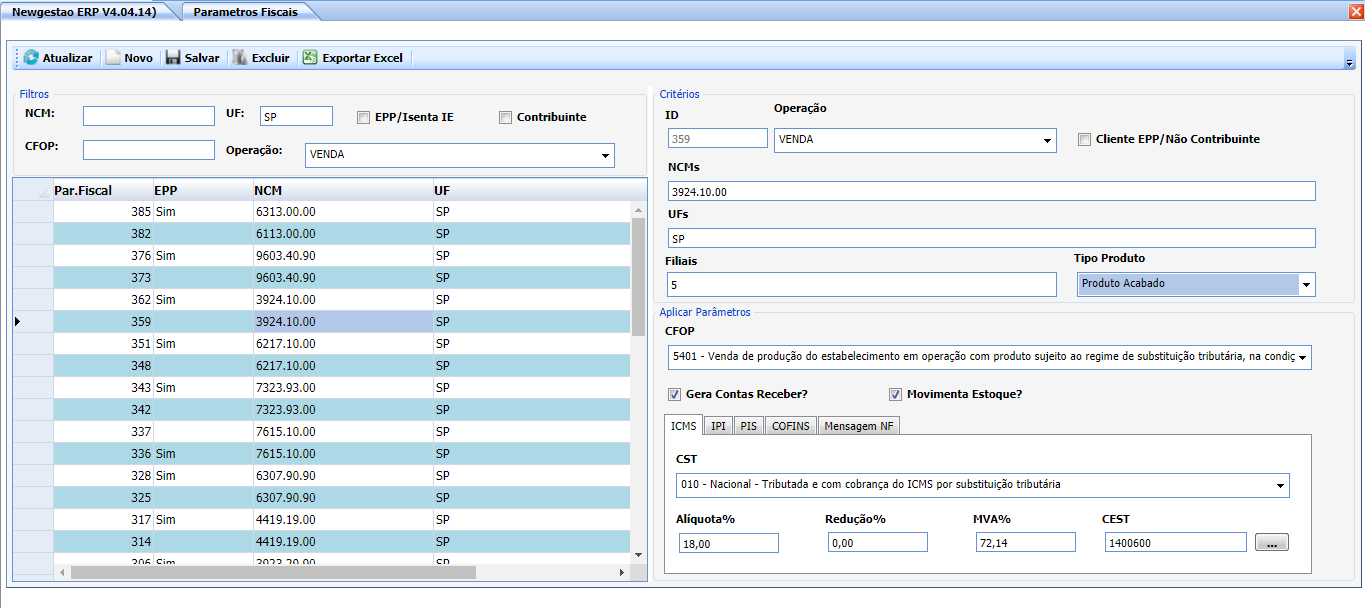Click the CEST input field
This screenshot has height=608, width=1365.
tap(1176, 542)
